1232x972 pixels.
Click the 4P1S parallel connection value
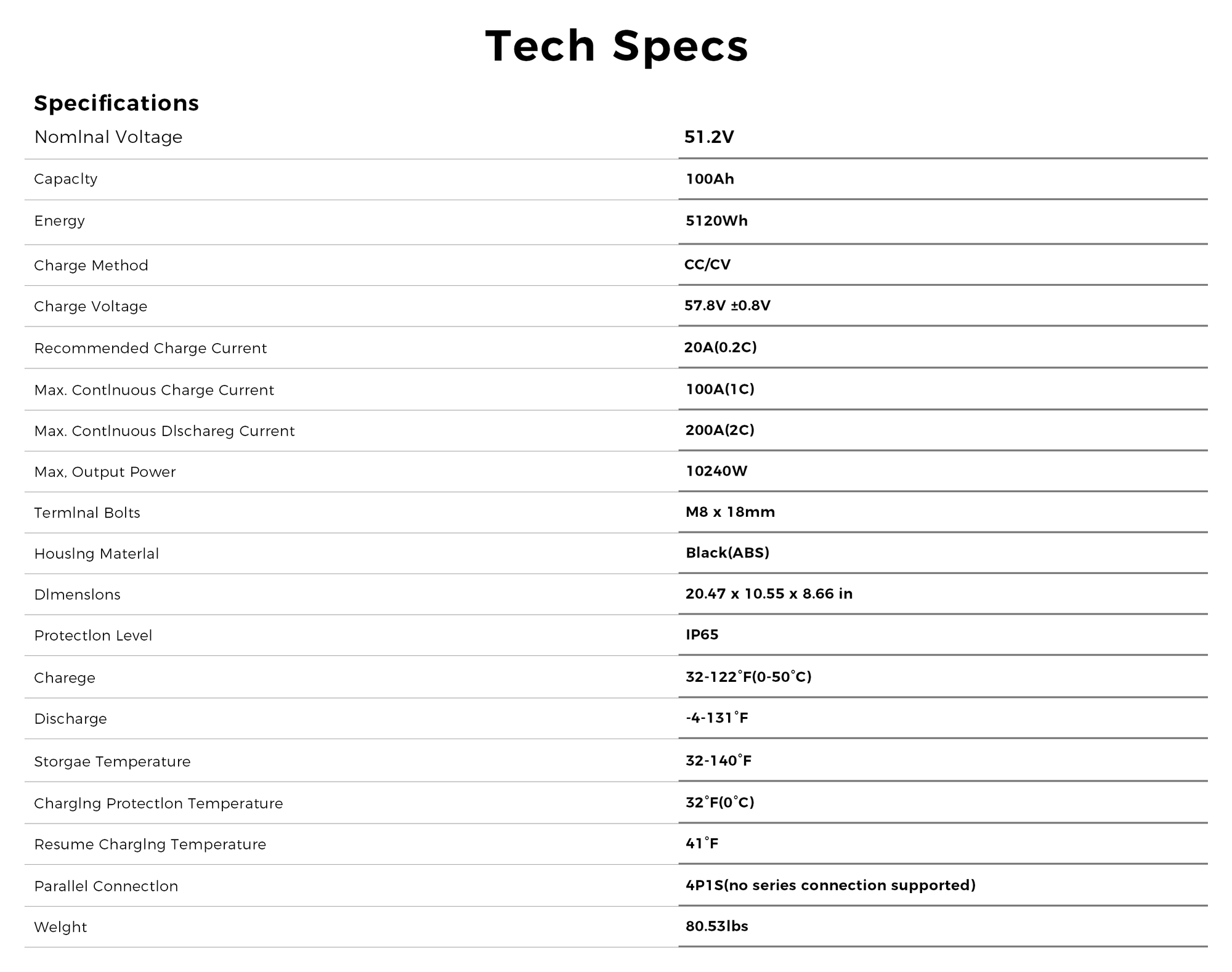pos(830,885)
